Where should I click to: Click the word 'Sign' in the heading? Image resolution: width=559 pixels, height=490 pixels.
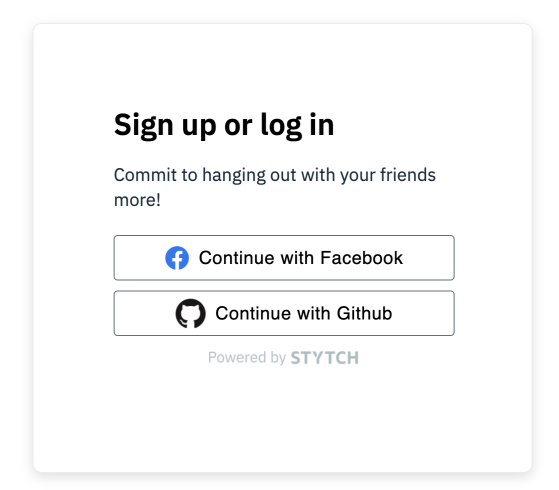pyautogui.click(x=144, y=126)
